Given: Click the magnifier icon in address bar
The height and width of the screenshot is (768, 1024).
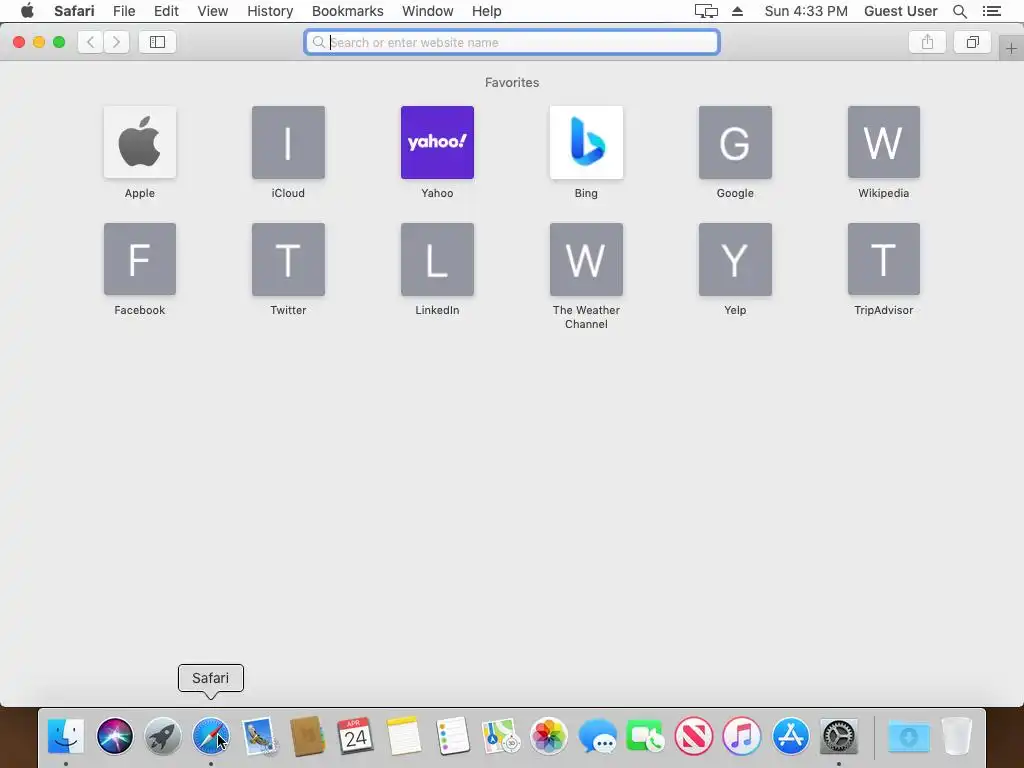Looking at the screenshot, I should point(319,42).
